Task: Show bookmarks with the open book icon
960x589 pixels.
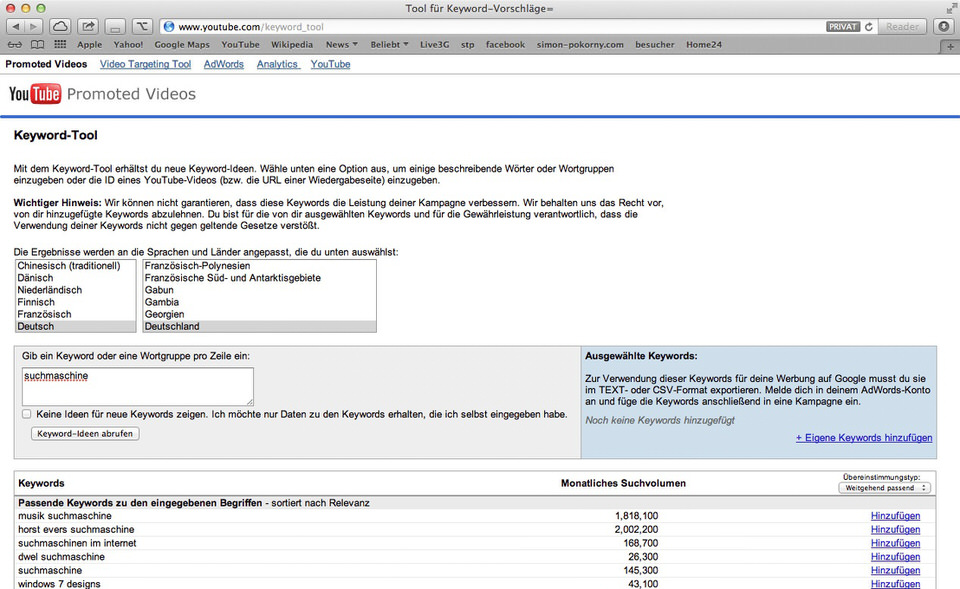Action: 37,45
